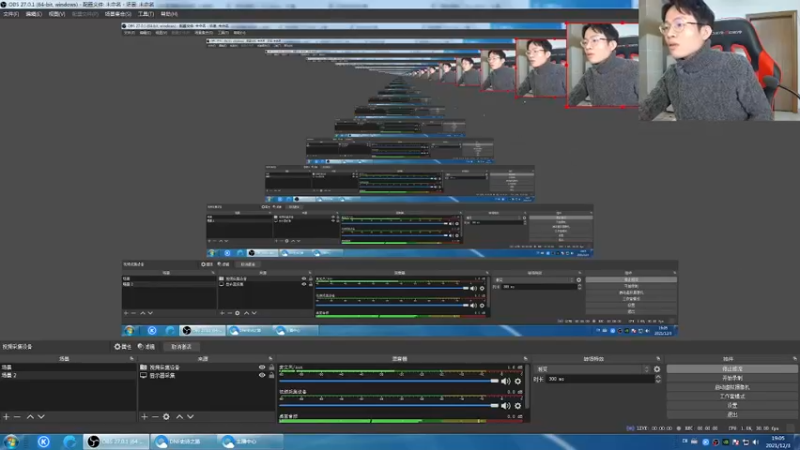Viewport: 800px width, 450px height.
Task: Pop out the Sources dock
Action: tap(270, 359)
